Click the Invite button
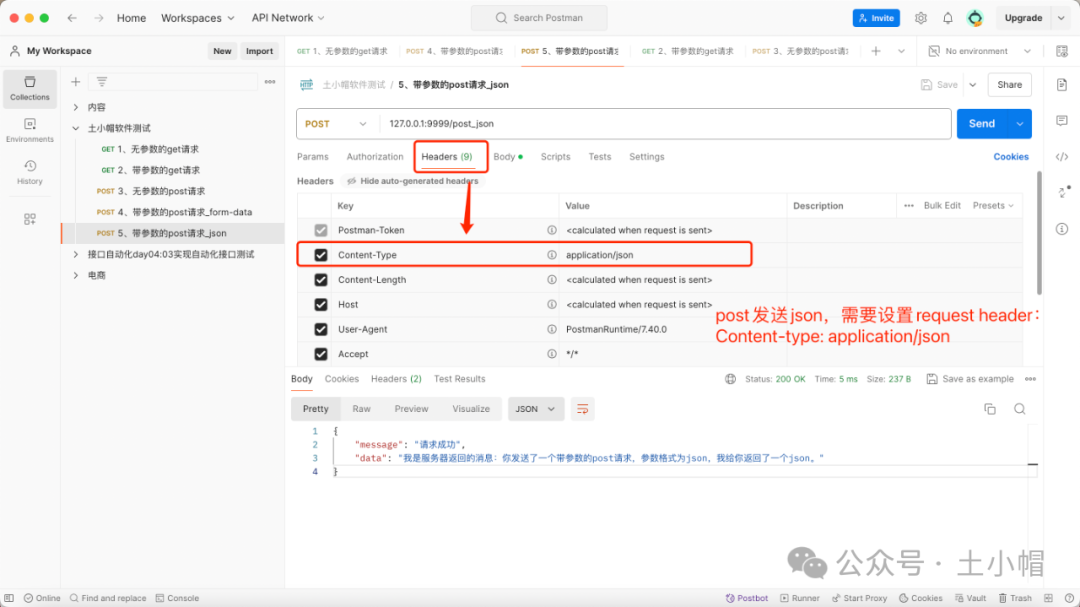Image resolution: width=1080 pixels, height=607 pixels. pyautogui.click(x=876, y=18)
